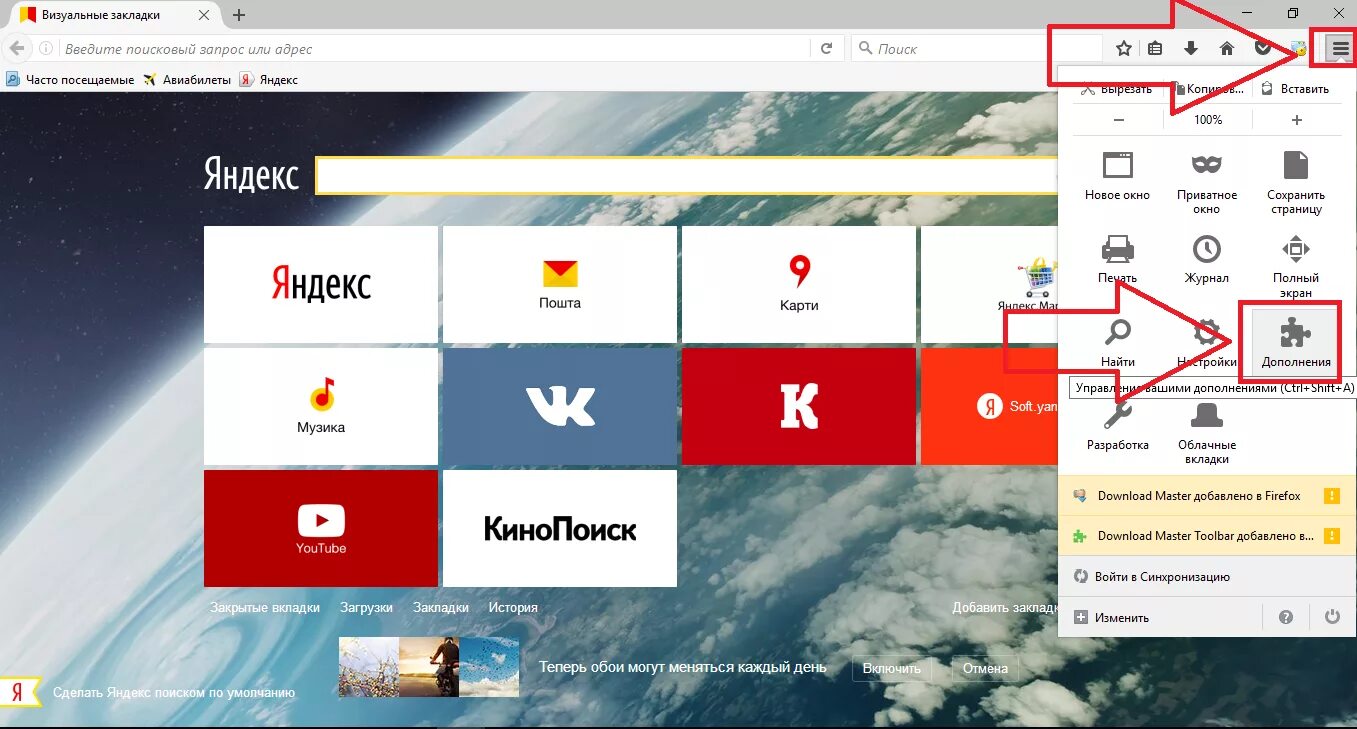Open the hamburger menu button
Viewport: 1357px width, 729px height.
coord(1340,48)
